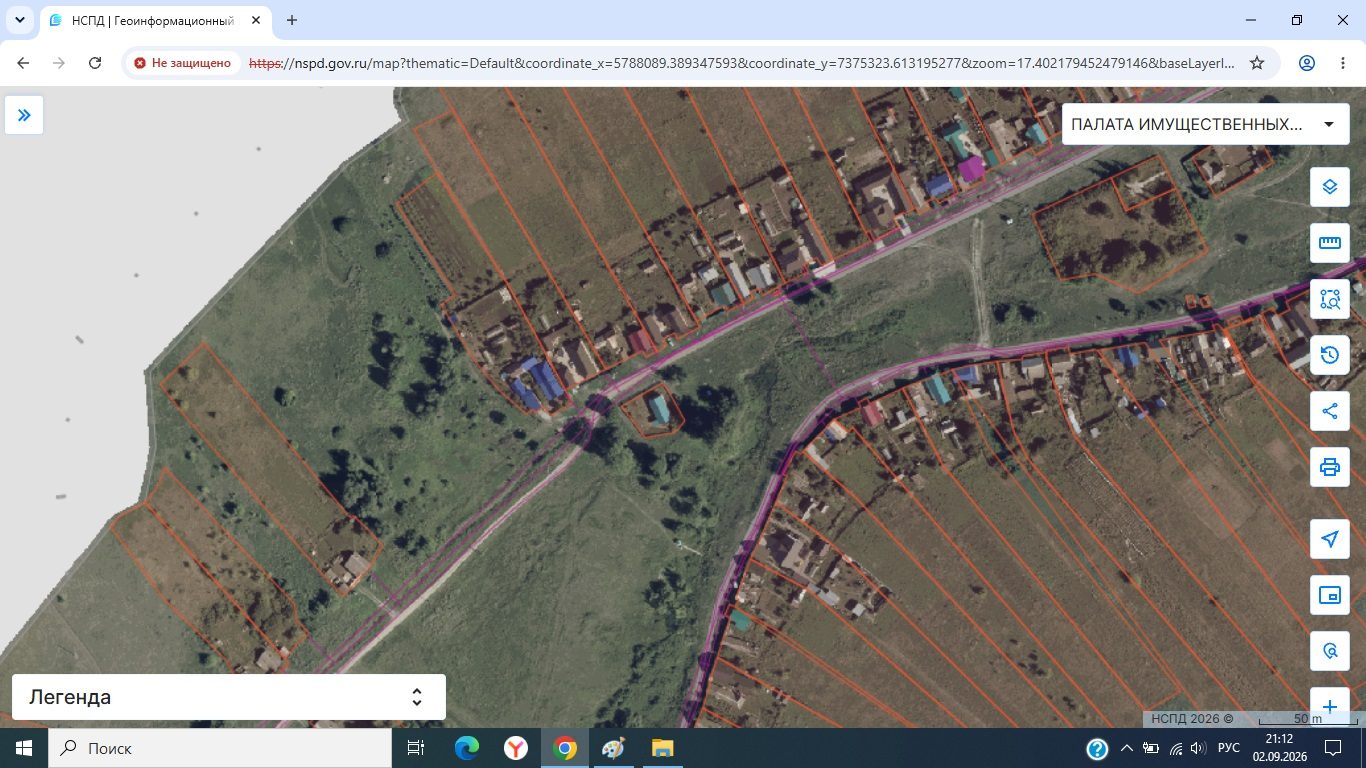Open the volume control tray icon
Image resolution: width=1366 pixels, height=768 pixels.
pyautogui.click(x=1199, y=748)
